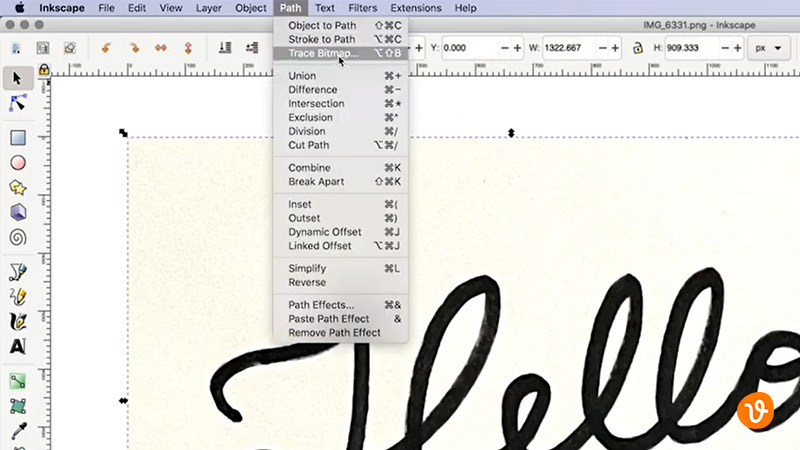Activate the Text tool
The width and height of the screenshot is (800, 450).
(x=18, y=346)
